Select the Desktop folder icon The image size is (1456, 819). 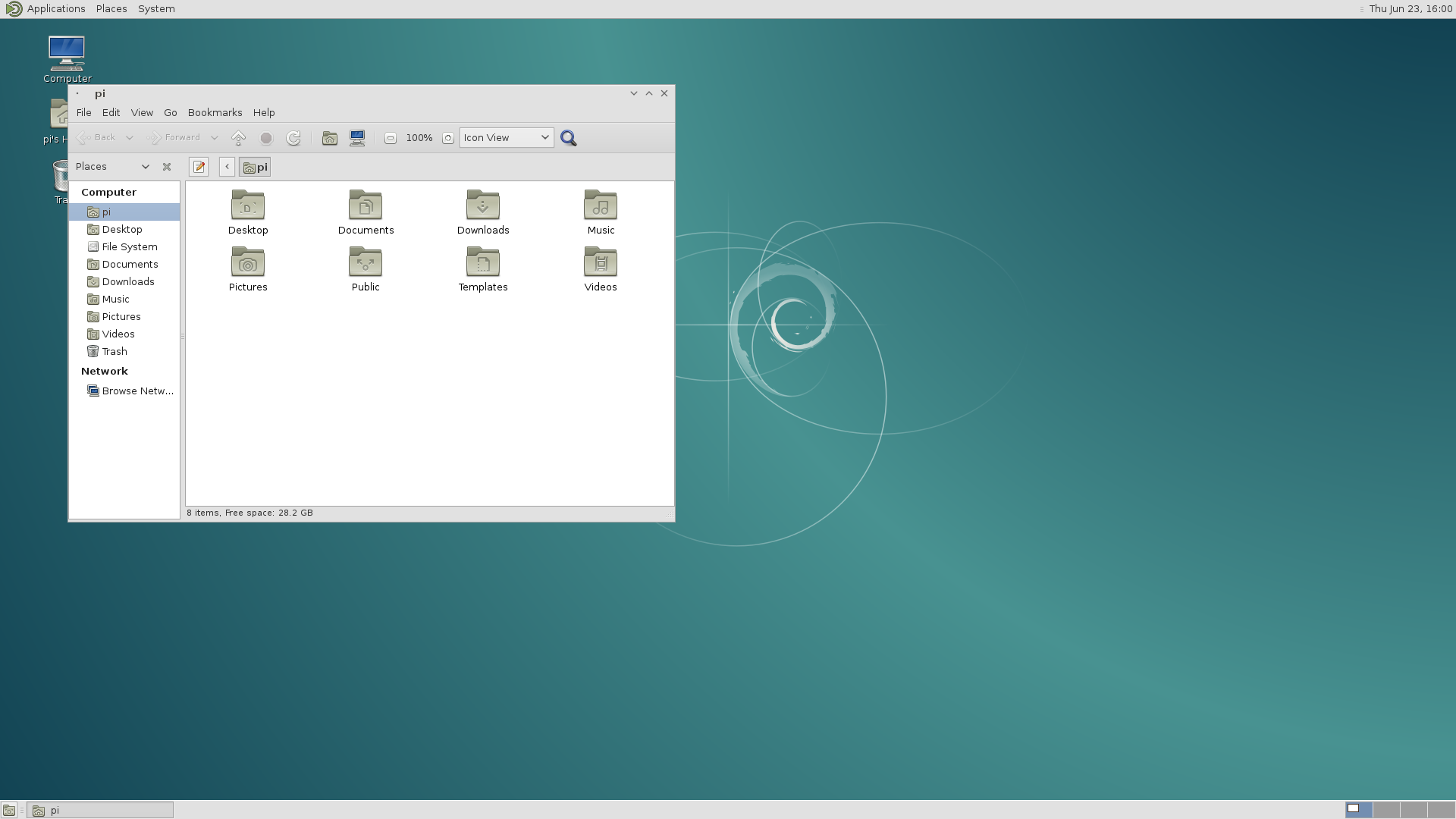pyautogui.click(x=248, y=212)
